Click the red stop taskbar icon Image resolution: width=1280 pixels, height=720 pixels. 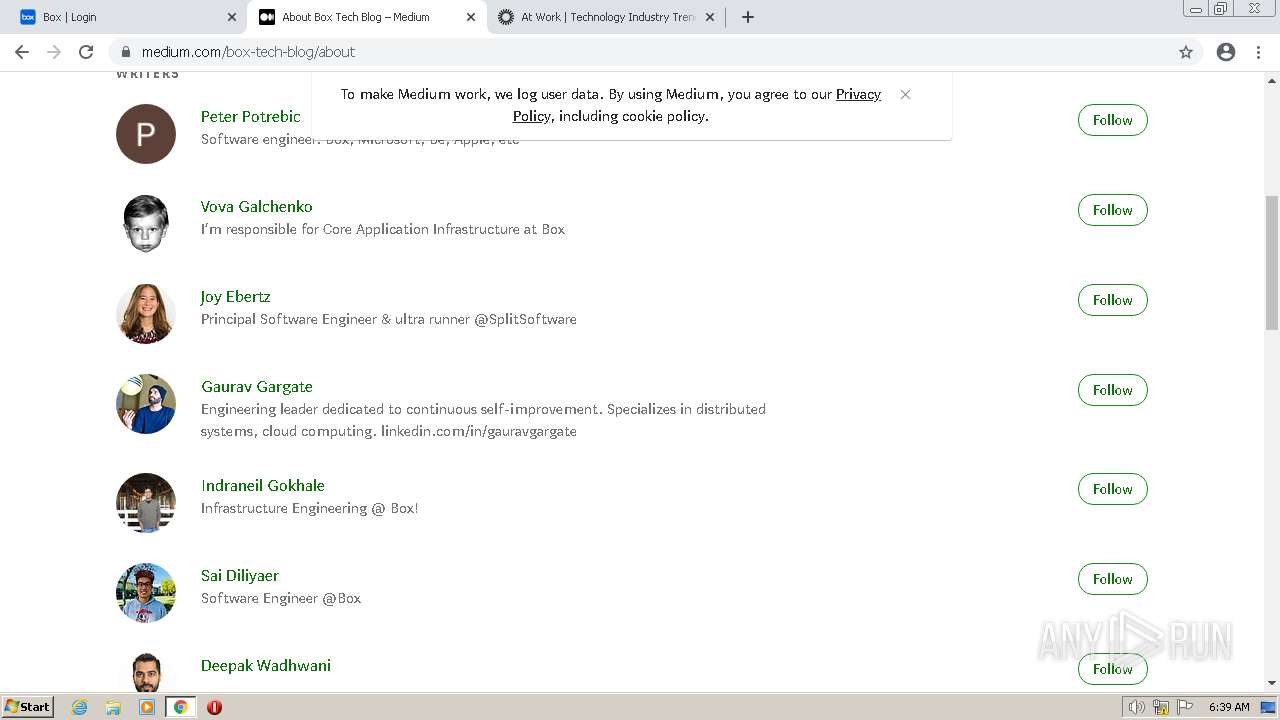pos(214,707)
